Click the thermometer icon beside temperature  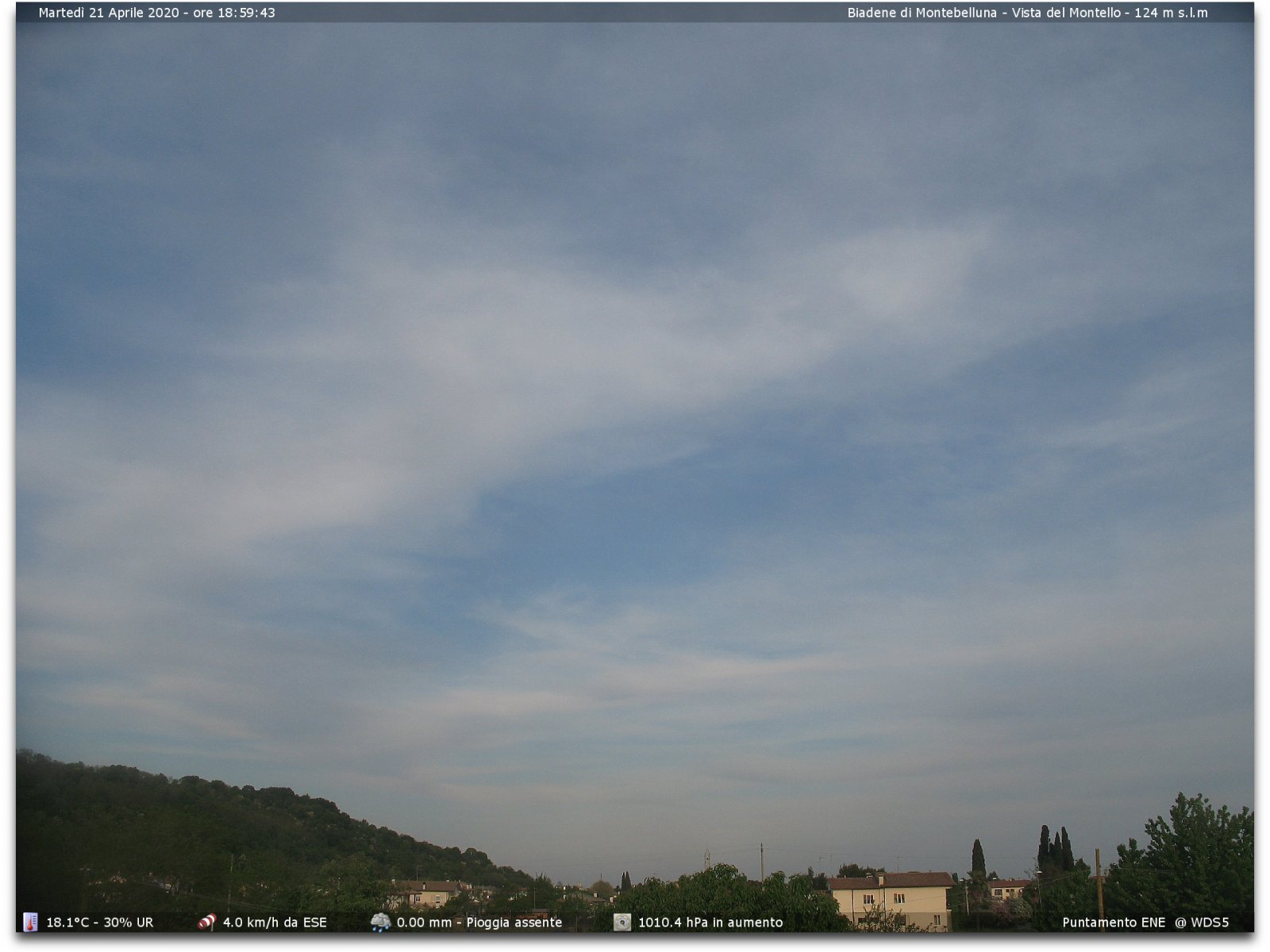tap(30, 922)
